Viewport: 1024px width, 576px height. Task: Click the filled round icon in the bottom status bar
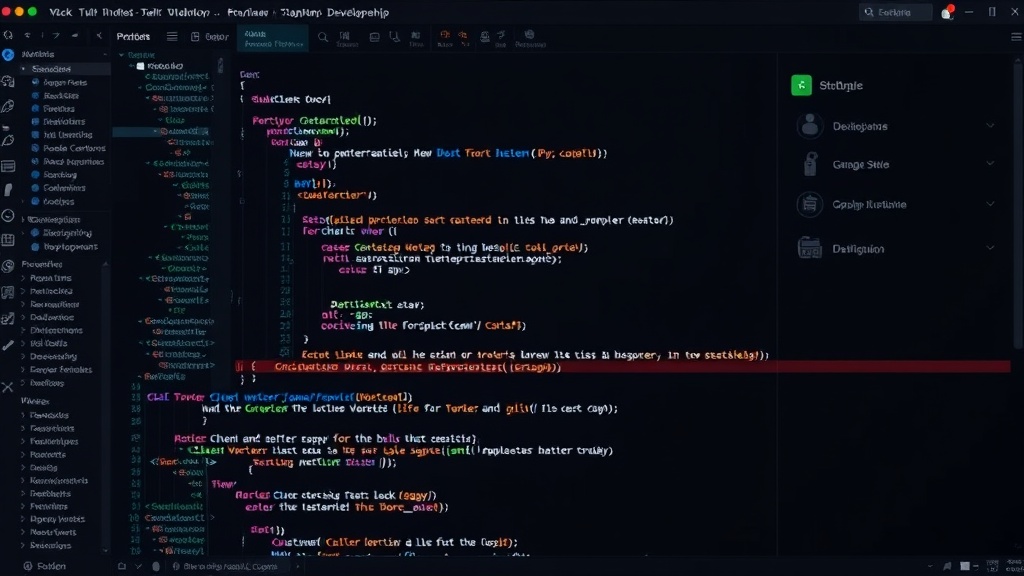coord(156,566)
